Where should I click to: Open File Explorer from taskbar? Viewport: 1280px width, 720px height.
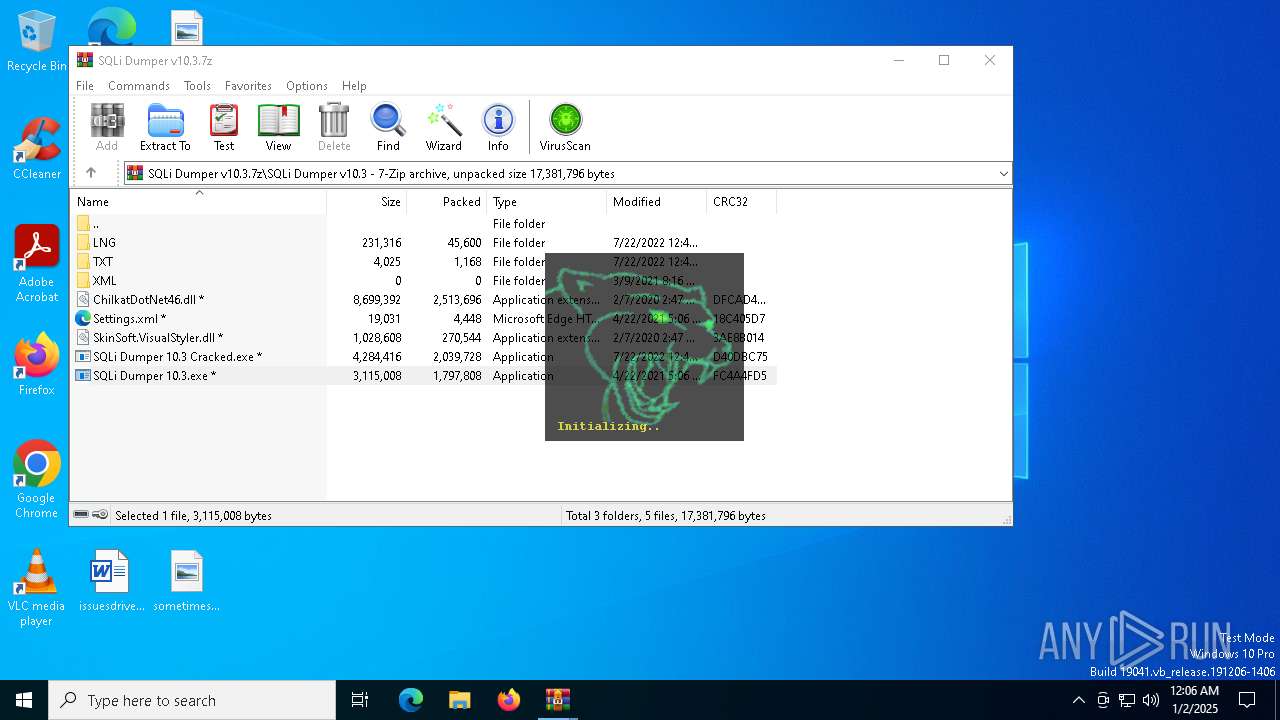(x=460, y=700)
